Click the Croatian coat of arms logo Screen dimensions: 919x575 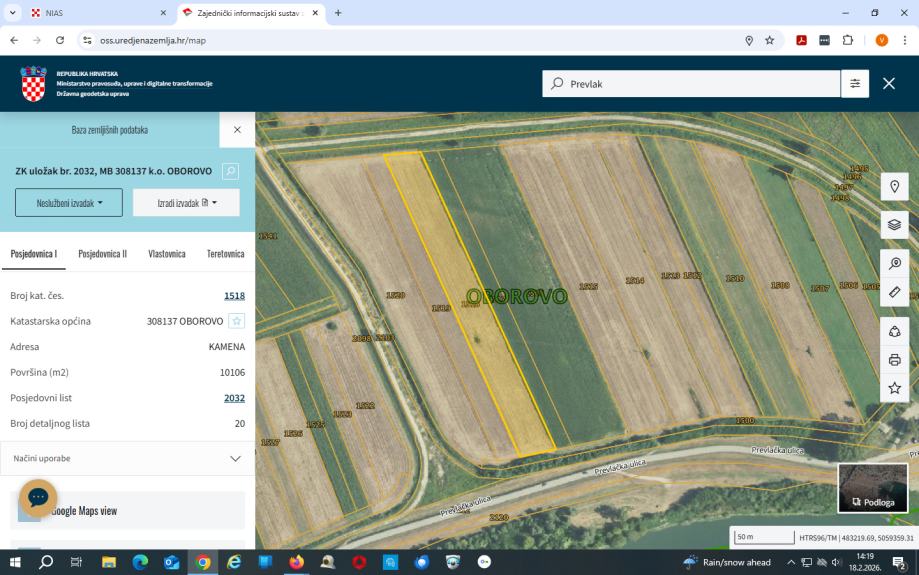pos(33,84)
